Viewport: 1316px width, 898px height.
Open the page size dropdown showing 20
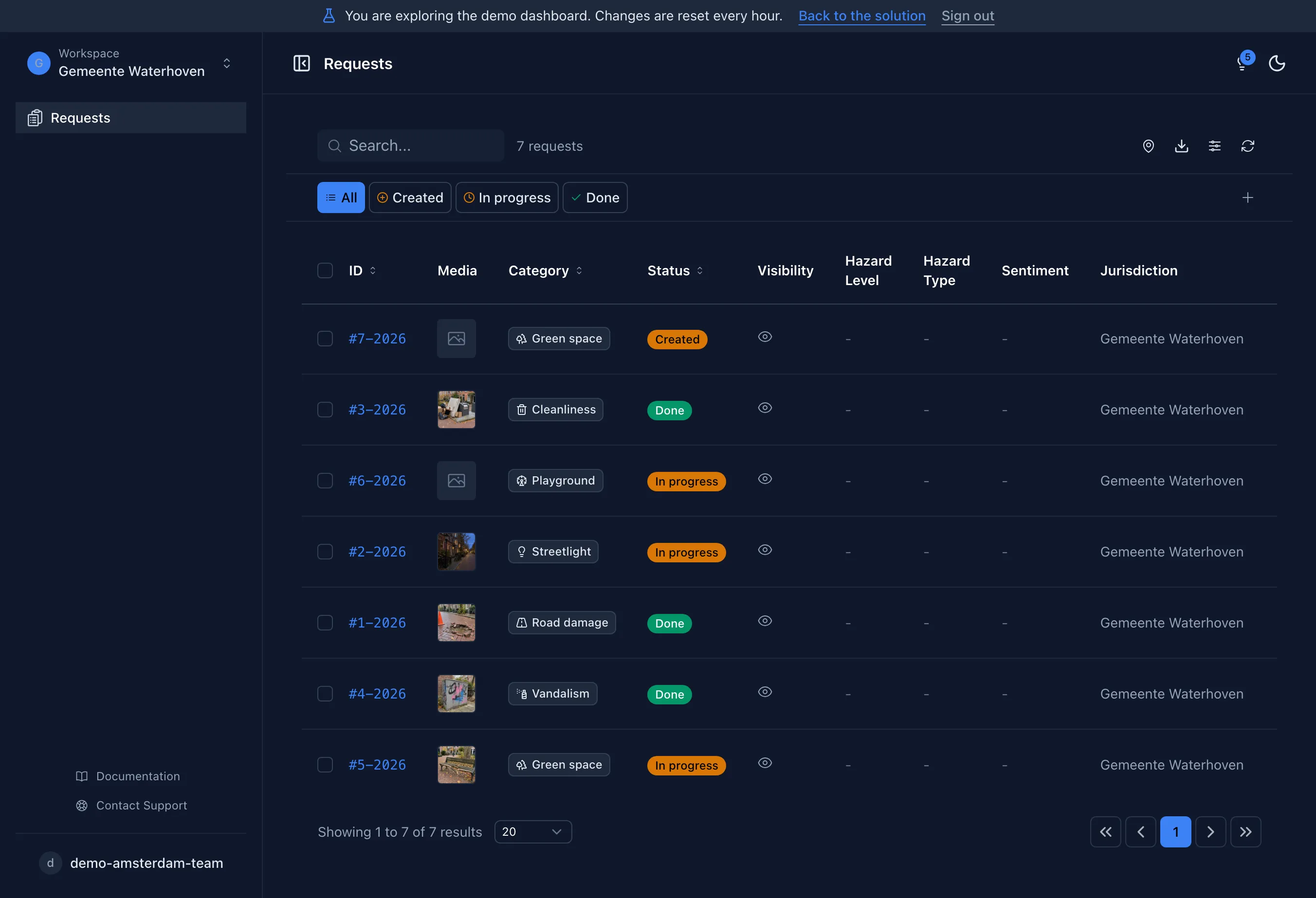click(533, 831)
